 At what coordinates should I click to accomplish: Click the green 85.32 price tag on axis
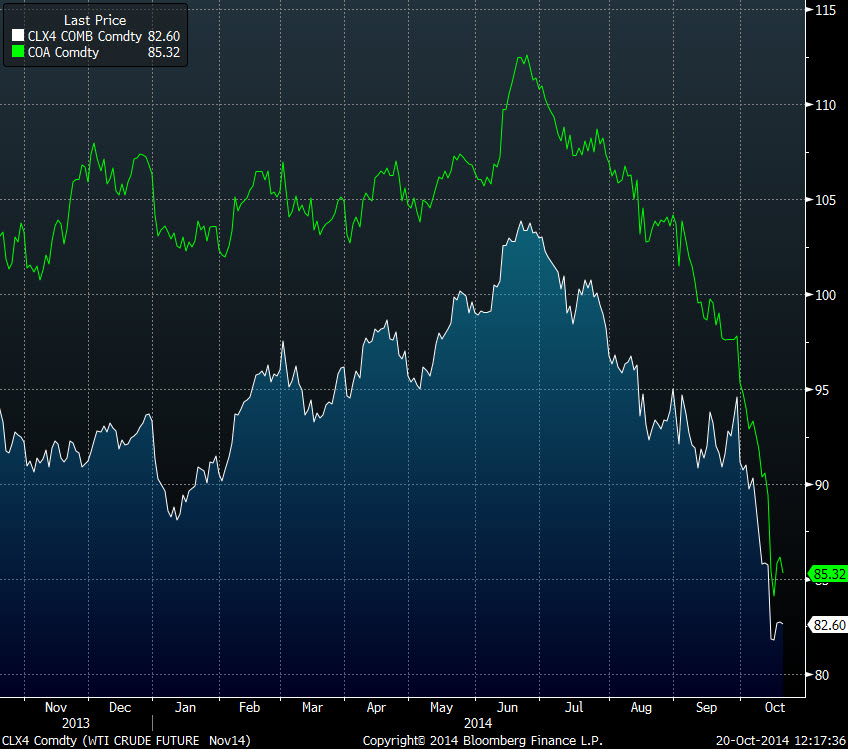click(x=829, y=575)
